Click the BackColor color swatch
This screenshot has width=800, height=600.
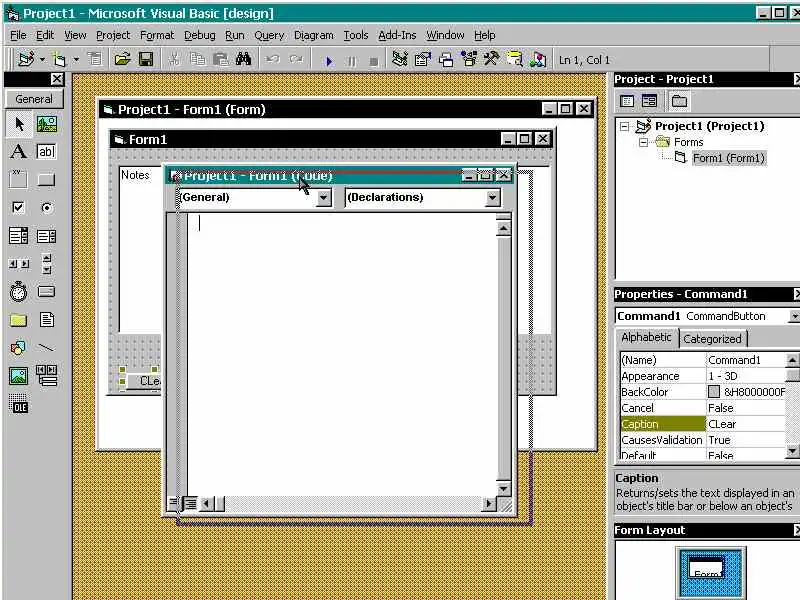(x=714, y=392)
